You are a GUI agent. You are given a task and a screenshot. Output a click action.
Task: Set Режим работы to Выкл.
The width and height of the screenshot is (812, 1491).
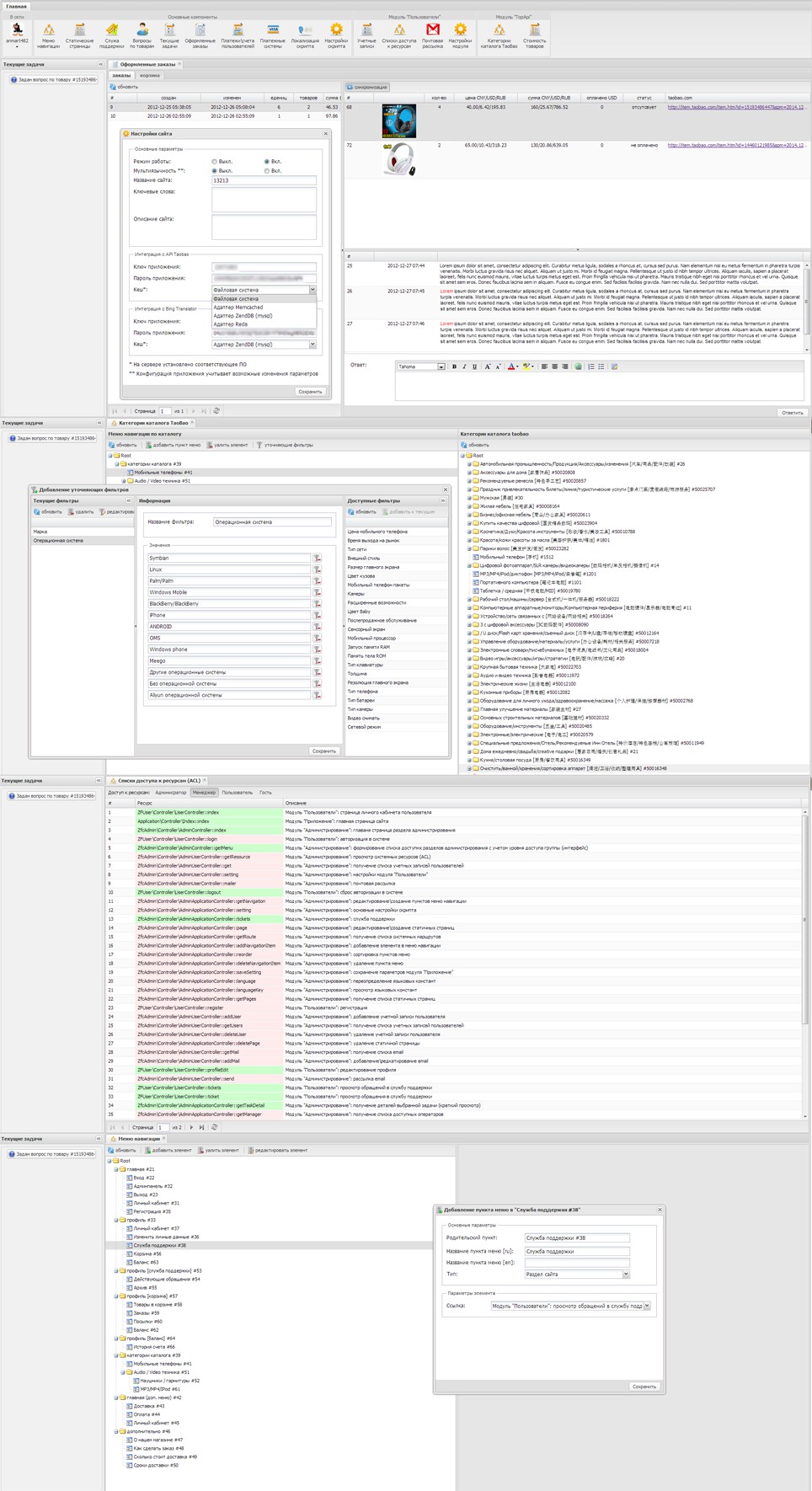pos(215,162)
